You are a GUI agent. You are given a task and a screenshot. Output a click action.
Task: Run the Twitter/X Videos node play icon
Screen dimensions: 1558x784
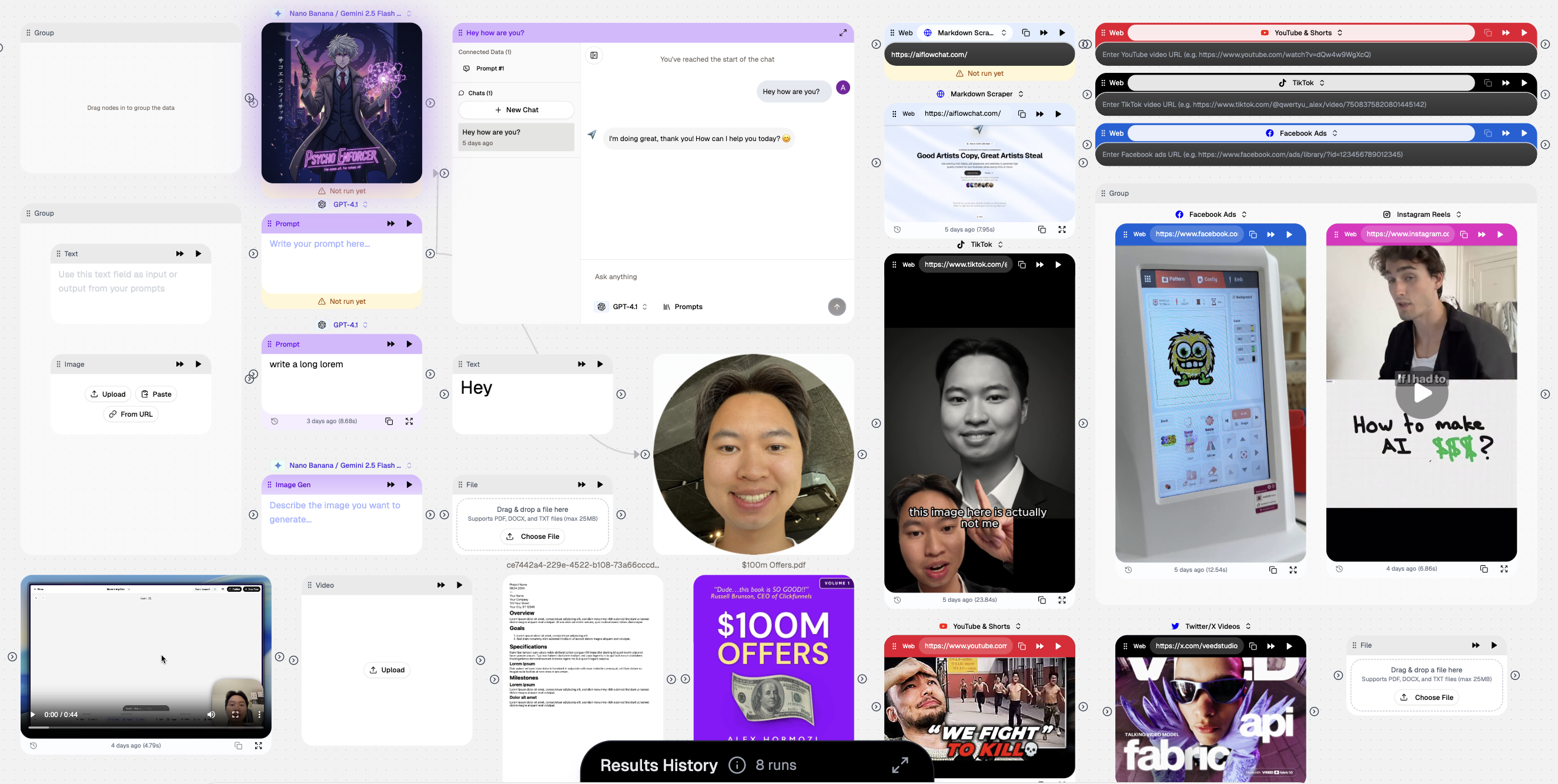(x=1289, y=645)
